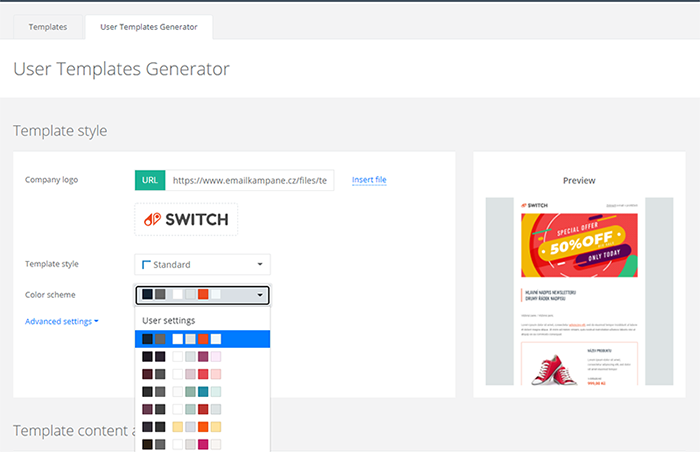Click the Standard style icon in dropdown
This screenshot has width=700, height=452.
point(146,264)
